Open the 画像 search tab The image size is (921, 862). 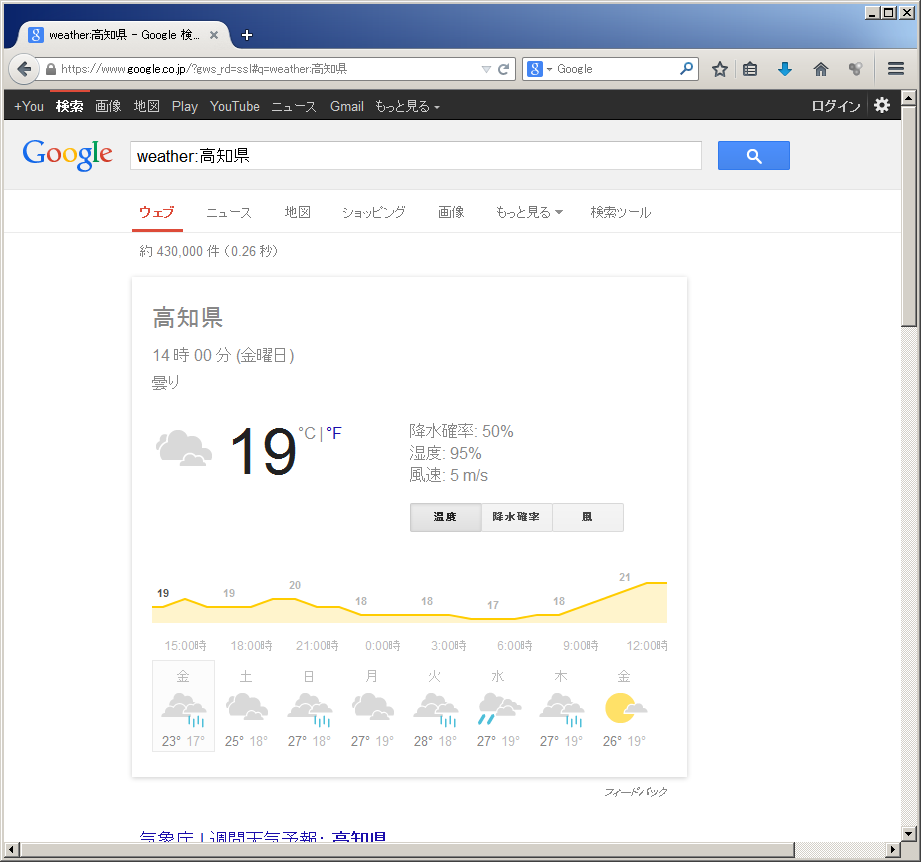tap(451, 212)
